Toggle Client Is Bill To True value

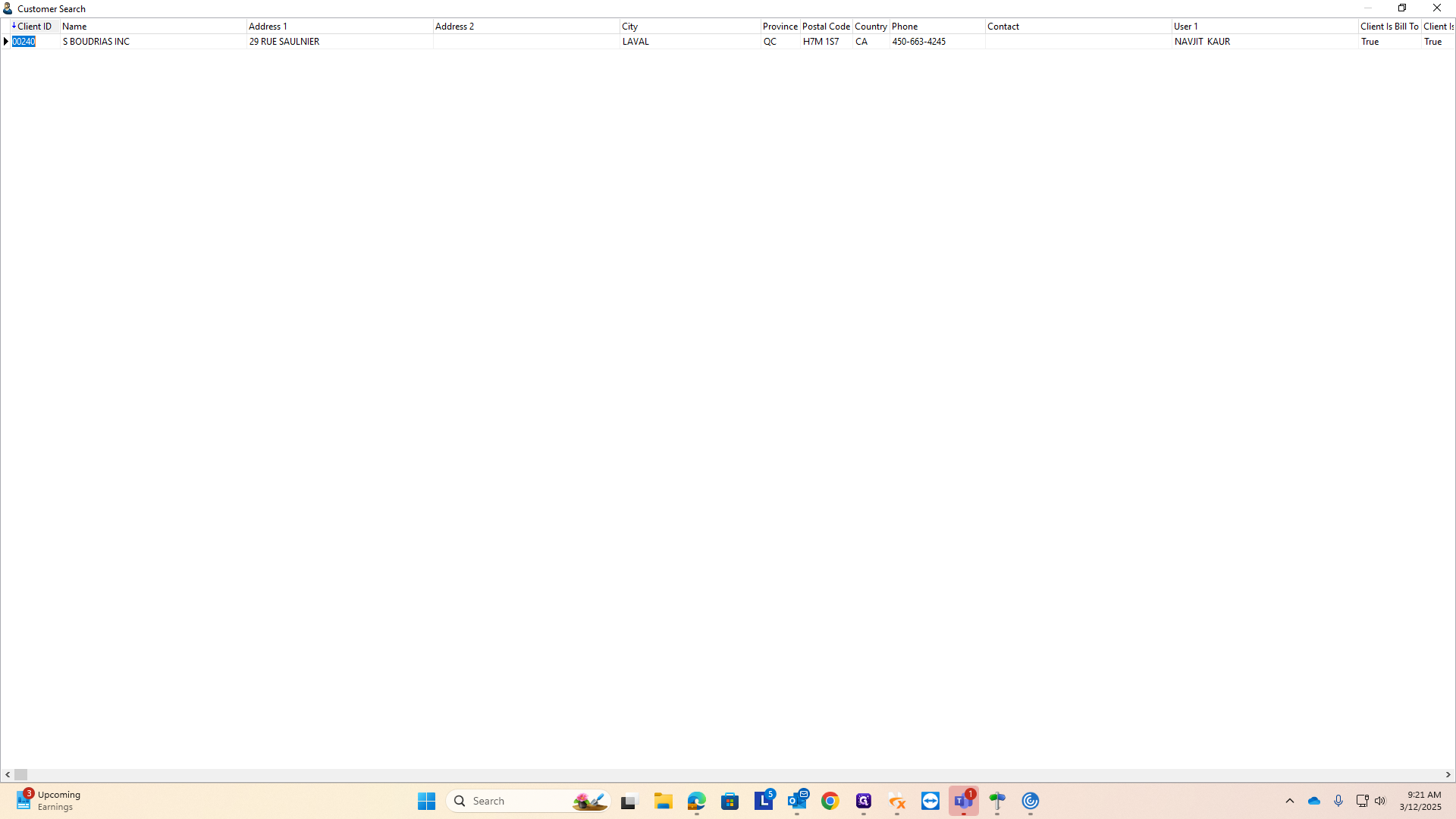[1388, 42]
